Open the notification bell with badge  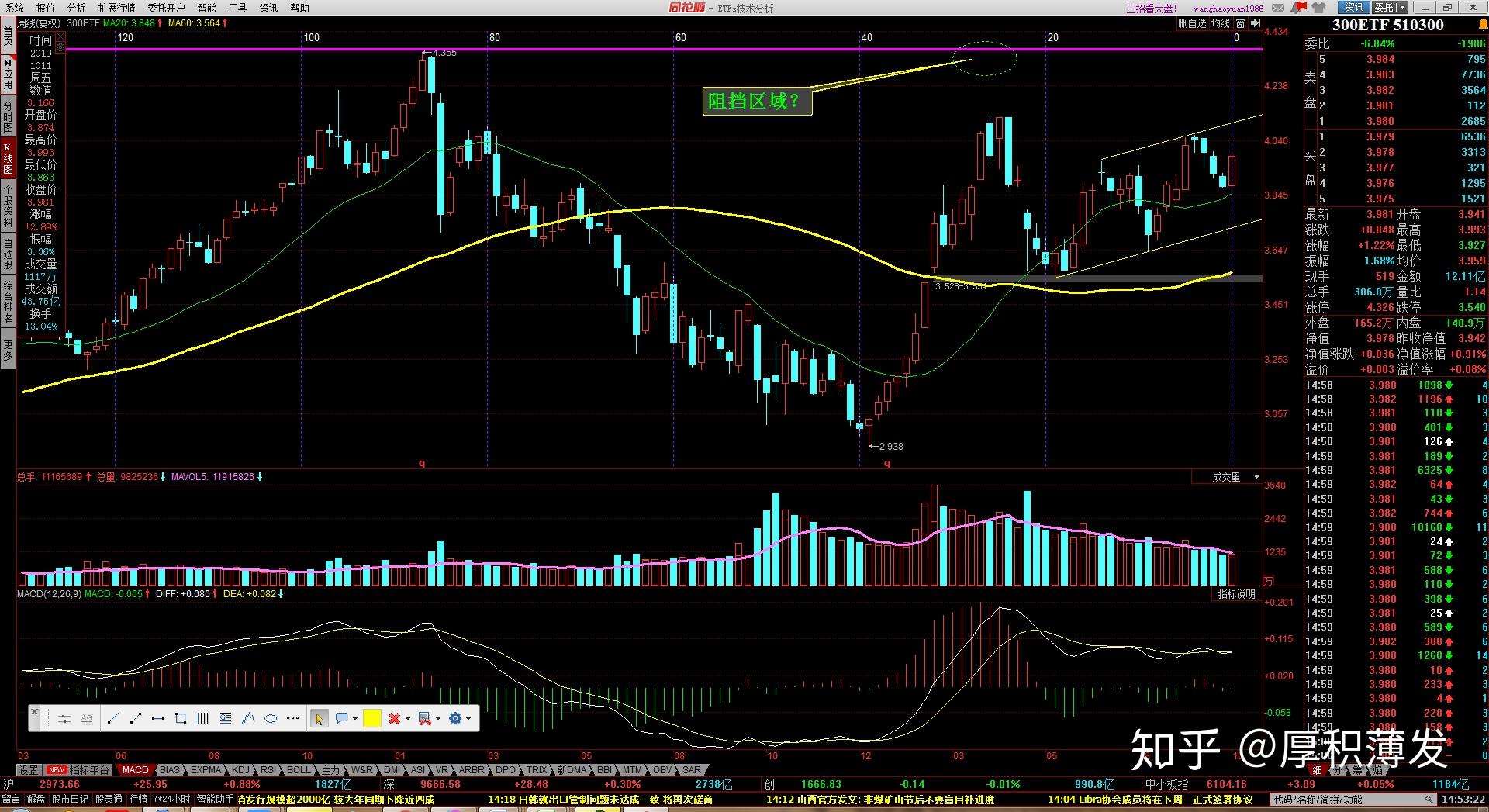(x=1297, y=8)
